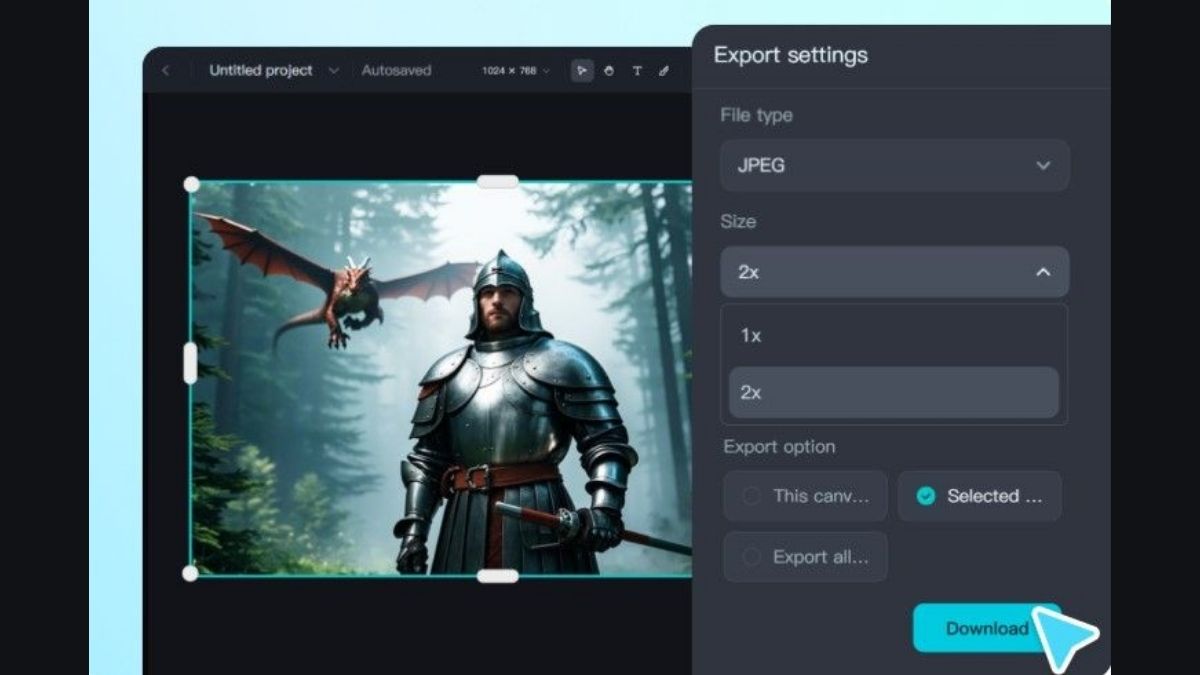Click the top-left corner resize handle

coord(191,184)
